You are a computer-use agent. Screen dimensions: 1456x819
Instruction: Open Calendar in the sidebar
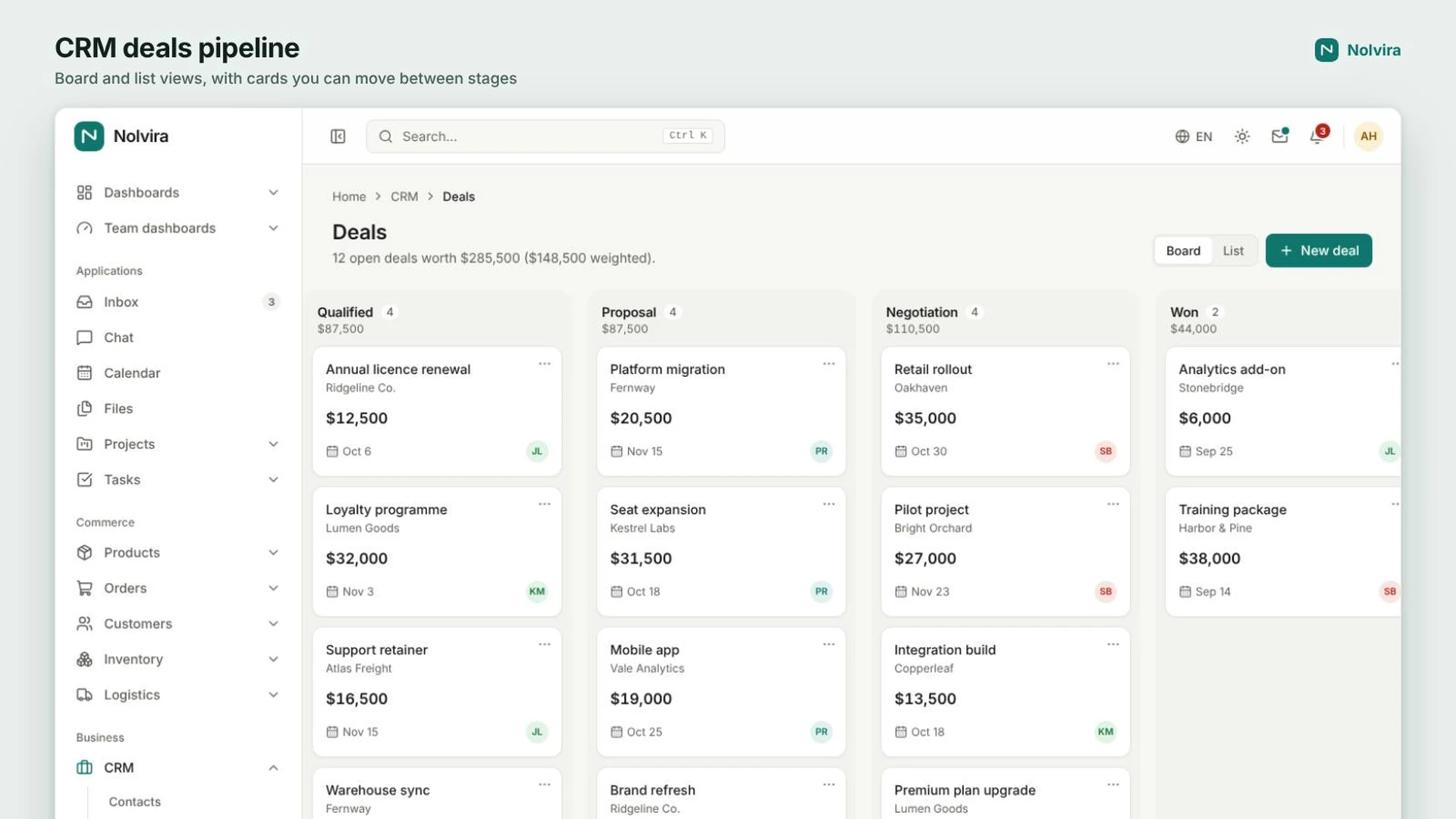177,373
